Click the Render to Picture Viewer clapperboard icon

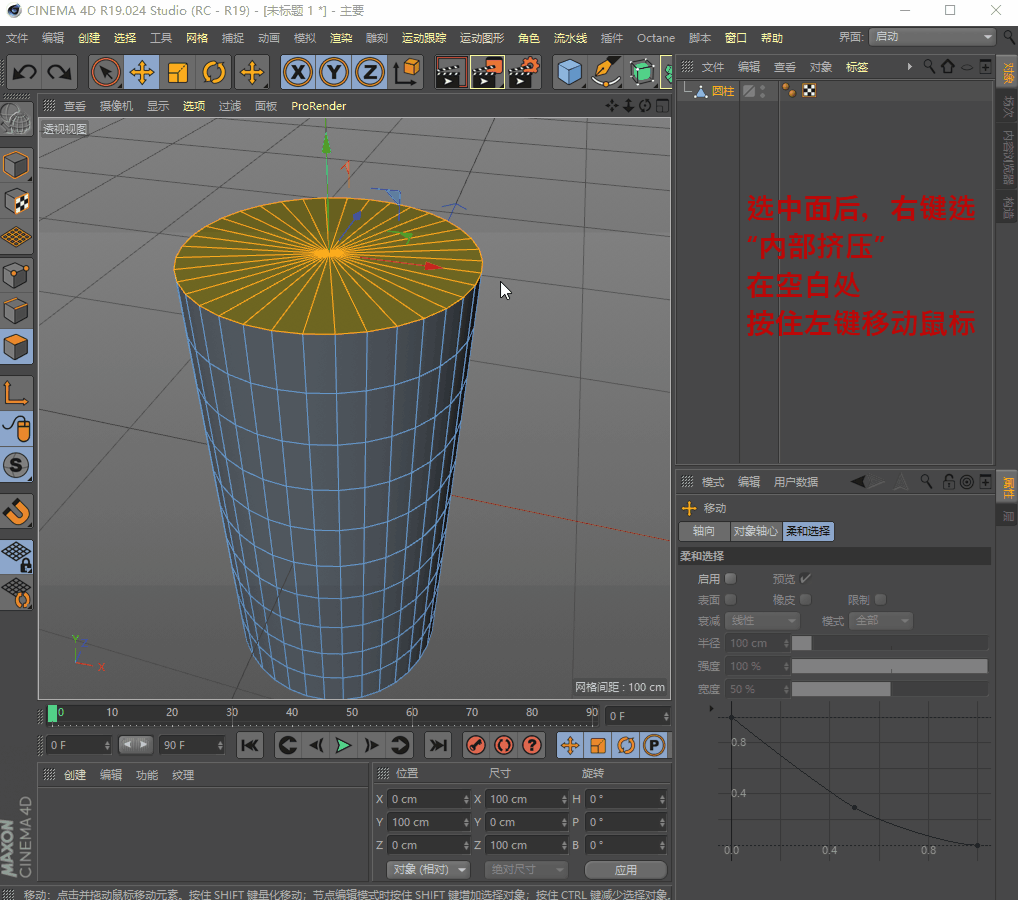click(487, 72)
